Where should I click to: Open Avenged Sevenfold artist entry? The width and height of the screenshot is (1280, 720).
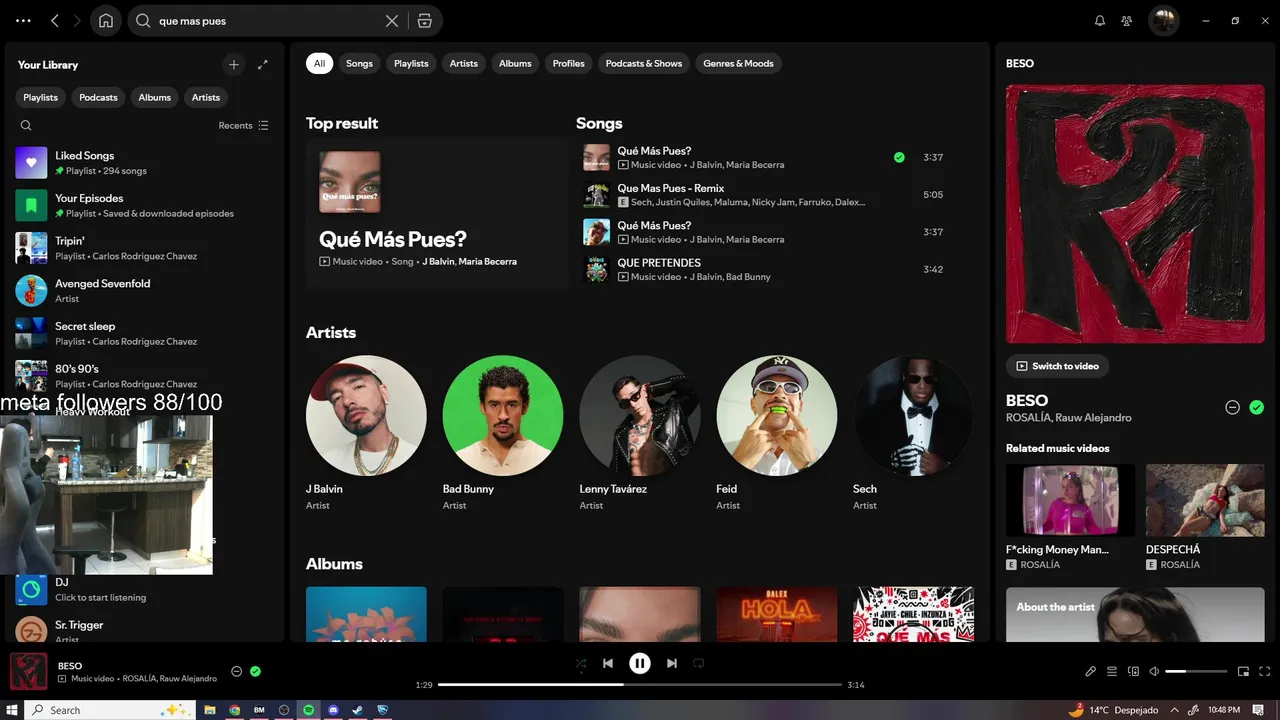pyautogui.click(x=144, y=291)
